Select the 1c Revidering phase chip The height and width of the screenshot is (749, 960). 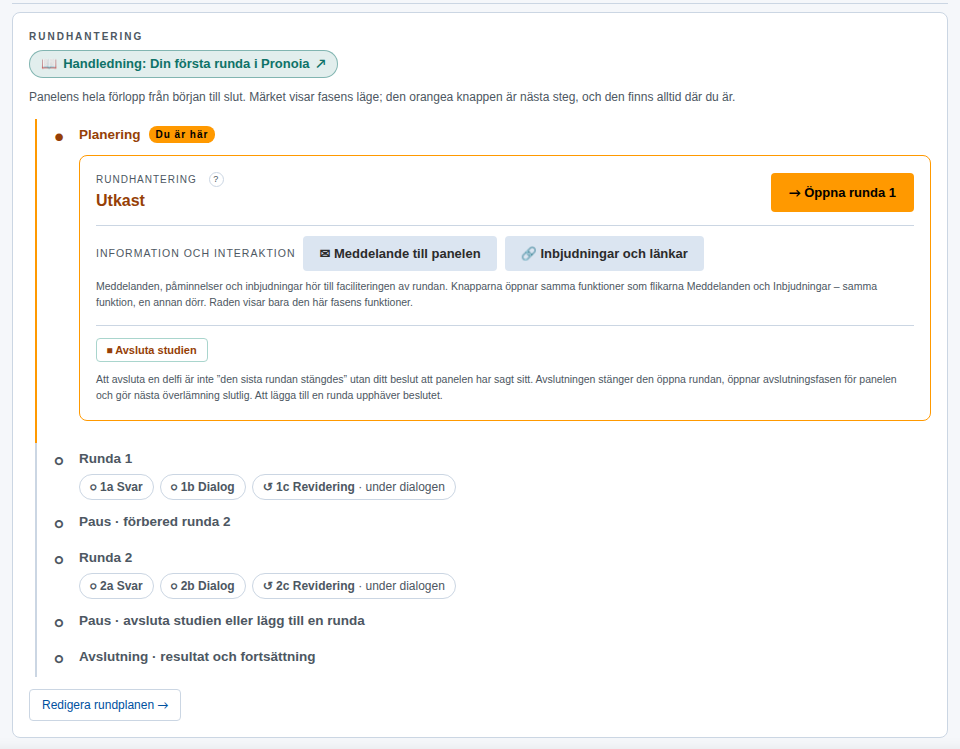click(354, 487)
